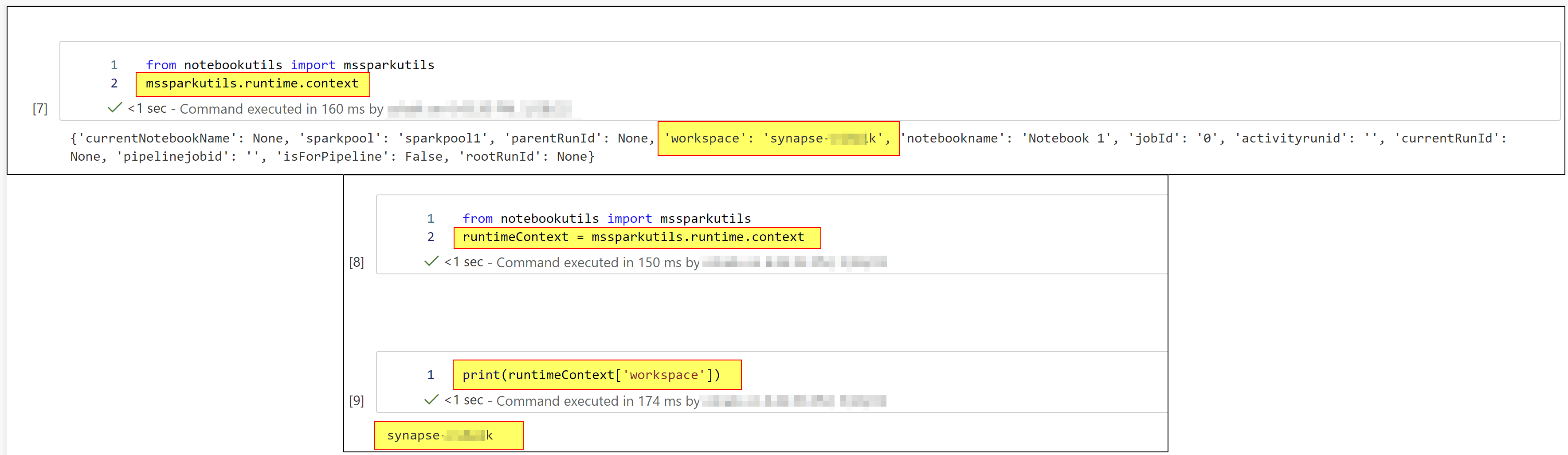
Task: Click the 'workspace': 'synapse' output entry in cell 7
Action: pos(777,139)
